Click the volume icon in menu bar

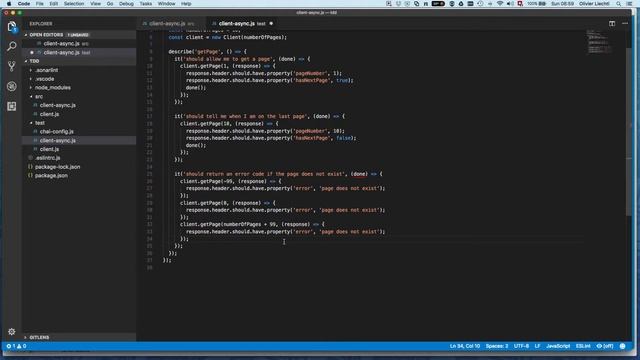[x=510, y=4]
